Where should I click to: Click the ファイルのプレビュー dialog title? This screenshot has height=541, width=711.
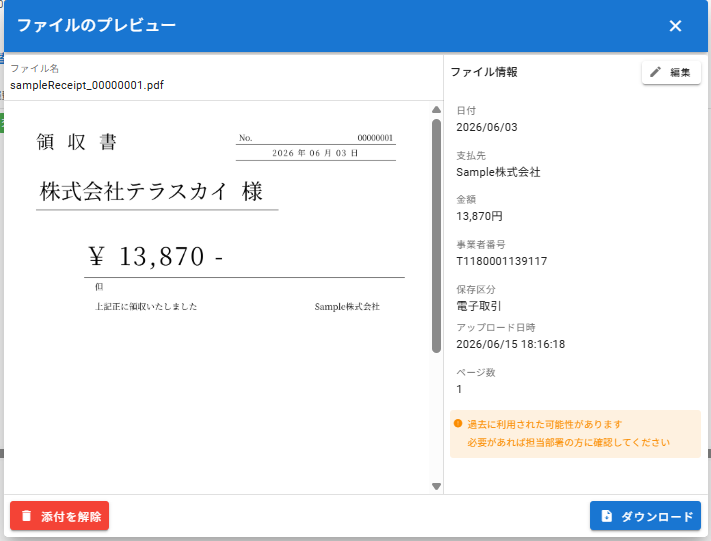96,25
